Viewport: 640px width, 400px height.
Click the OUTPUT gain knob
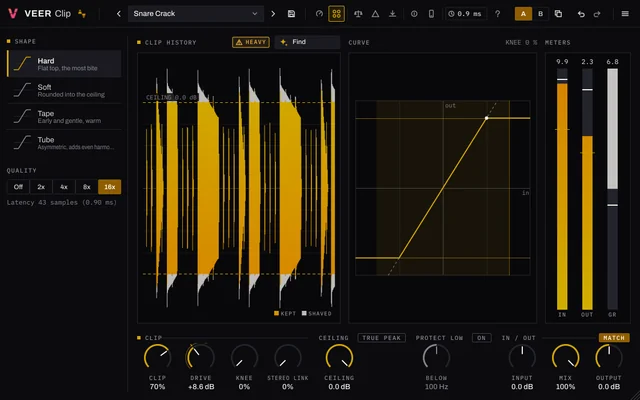click(x=609, y=358)
